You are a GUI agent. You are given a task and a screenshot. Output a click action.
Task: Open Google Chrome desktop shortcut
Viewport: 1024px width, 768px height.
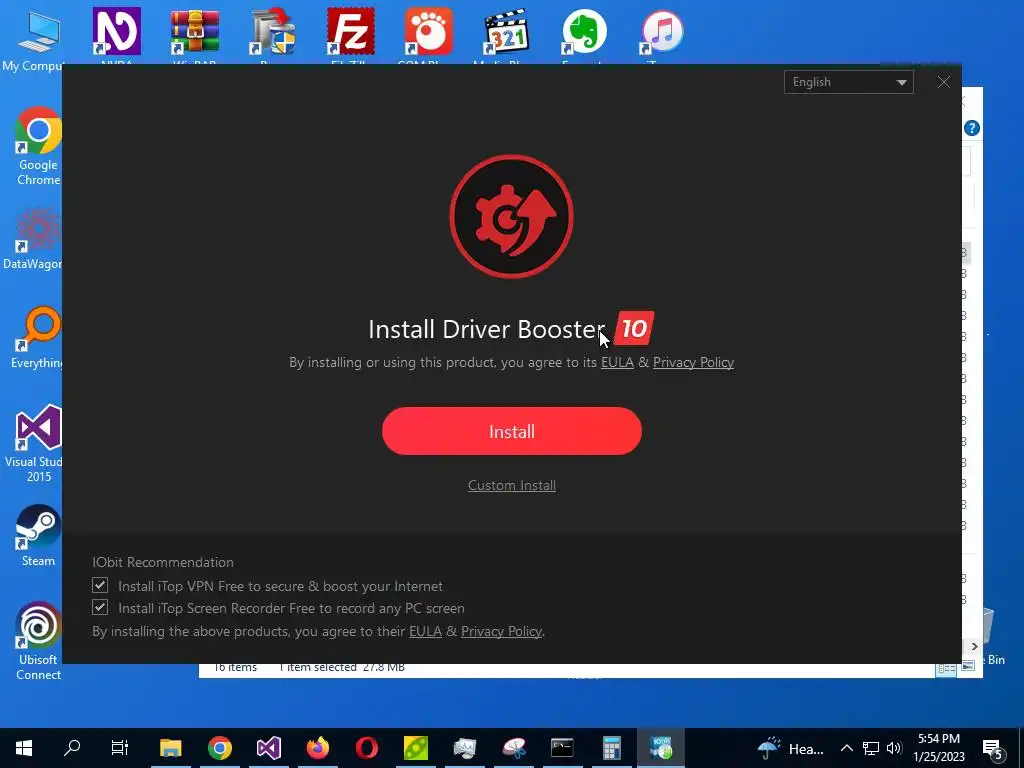[x=38, y=146]
